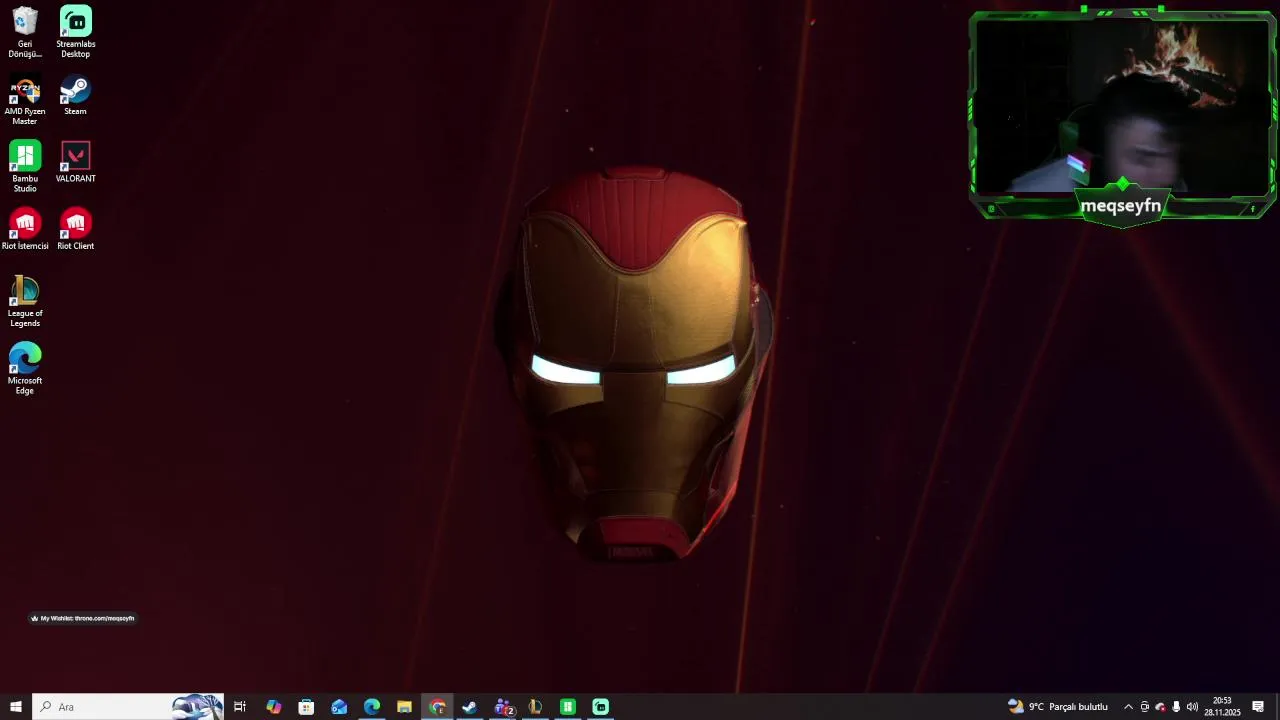Switch to Bambu Studio on the taskbar
The image size is (1280, 720).
(x=567, y=707)
